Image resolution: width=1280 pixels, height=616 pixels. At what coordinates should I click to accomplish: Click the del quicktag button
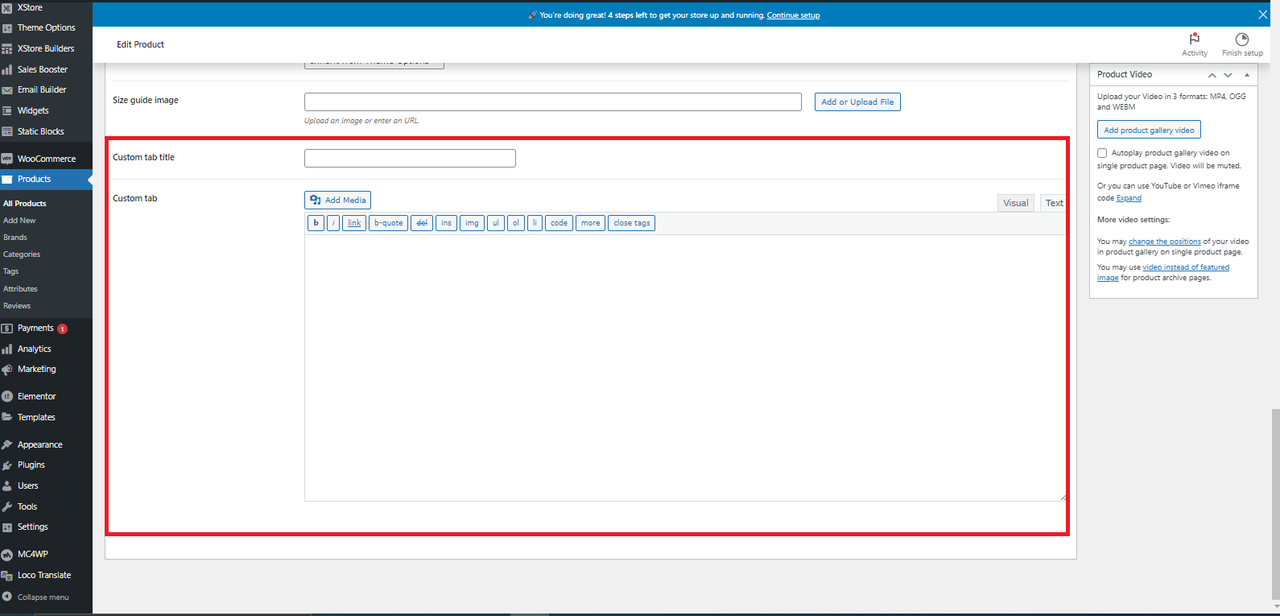coord(422,223)
